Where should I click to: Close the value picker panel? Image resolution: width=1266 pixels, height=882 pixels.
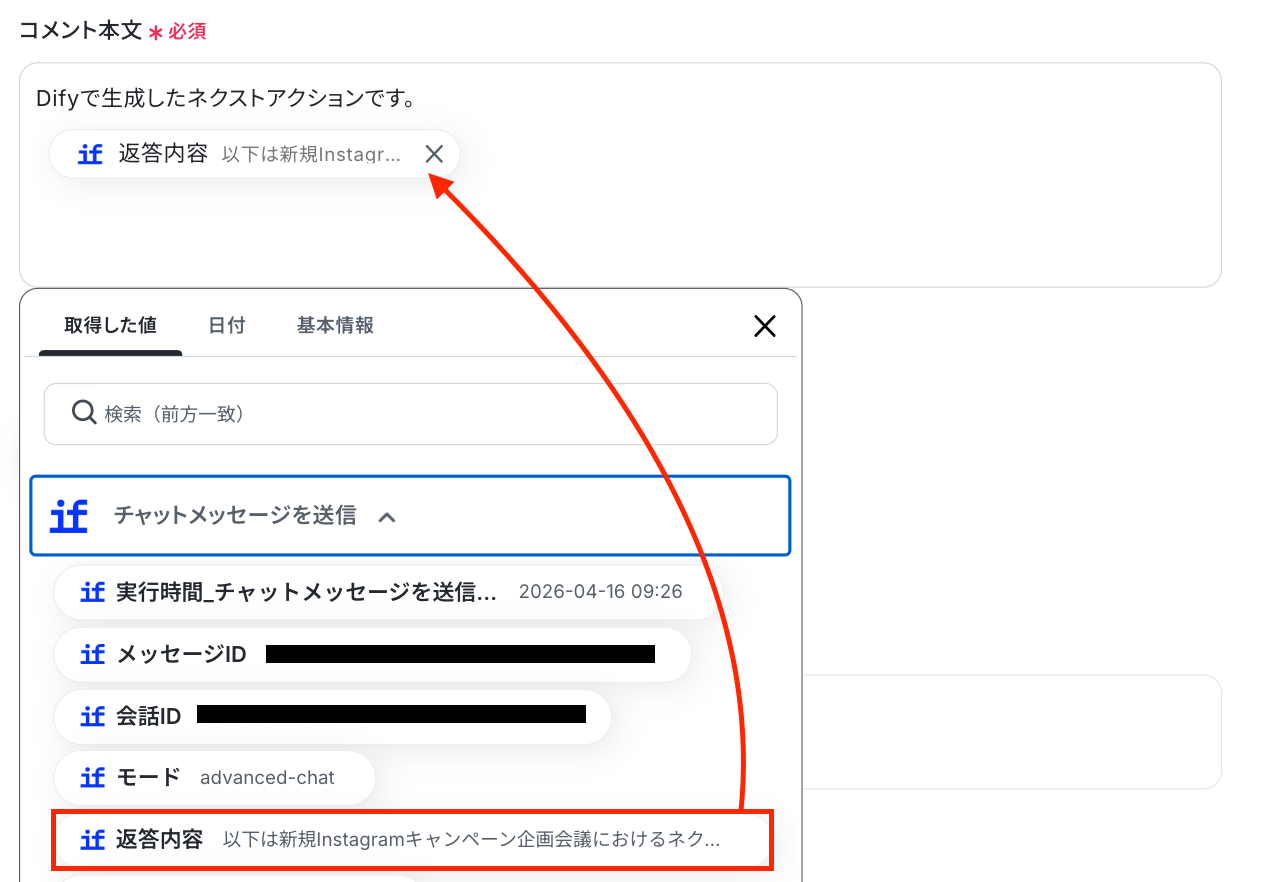[x=765, y=326]
